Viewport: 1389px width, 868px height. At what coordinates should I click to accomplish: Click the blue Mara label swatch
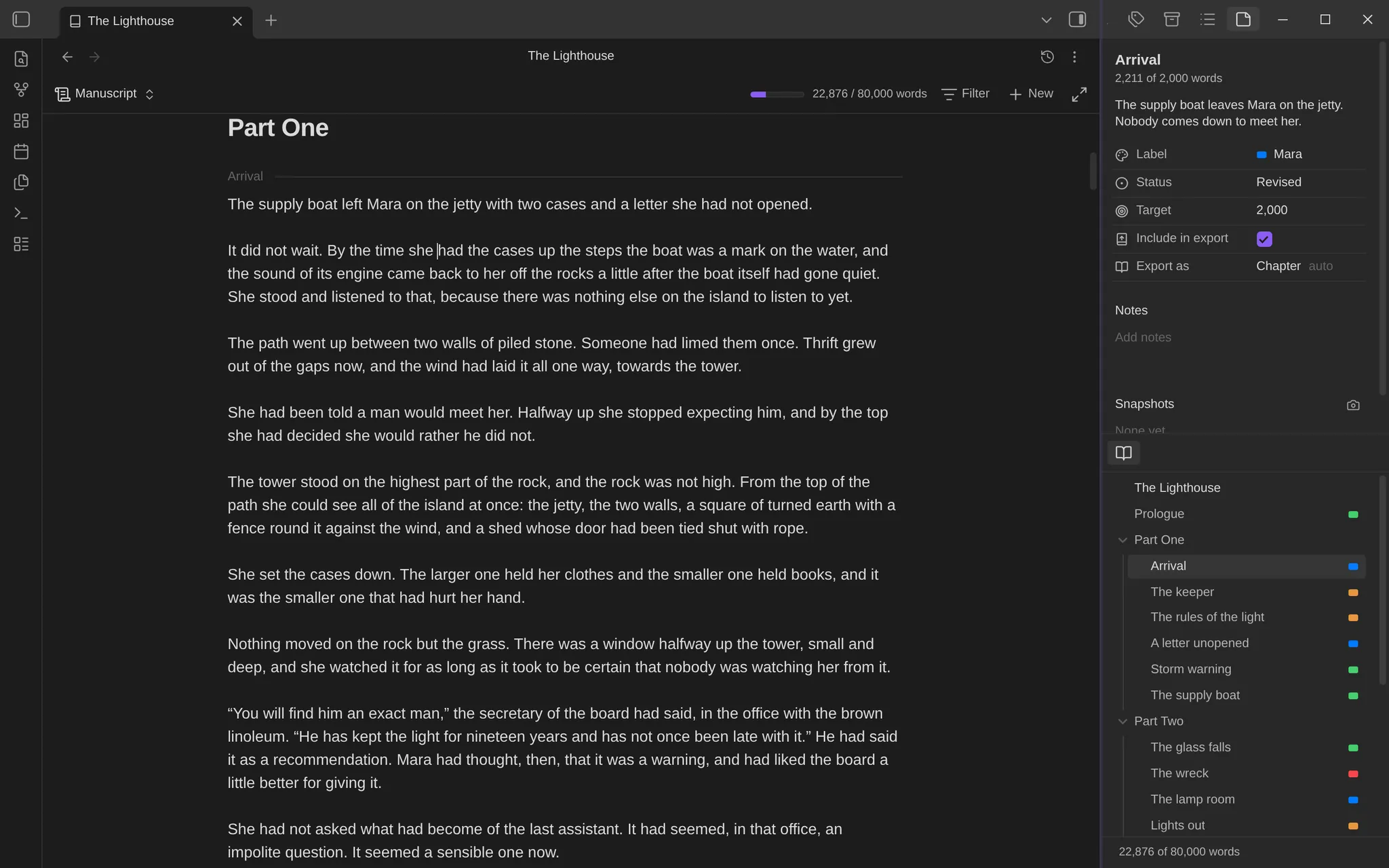[1261, 155]
